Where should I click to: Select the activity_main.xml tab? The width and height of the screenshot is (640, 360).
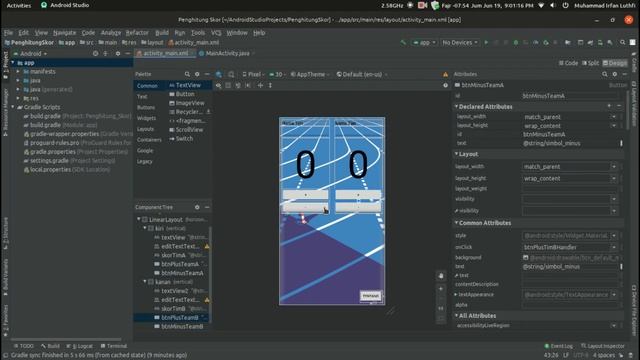click(165, 53)
